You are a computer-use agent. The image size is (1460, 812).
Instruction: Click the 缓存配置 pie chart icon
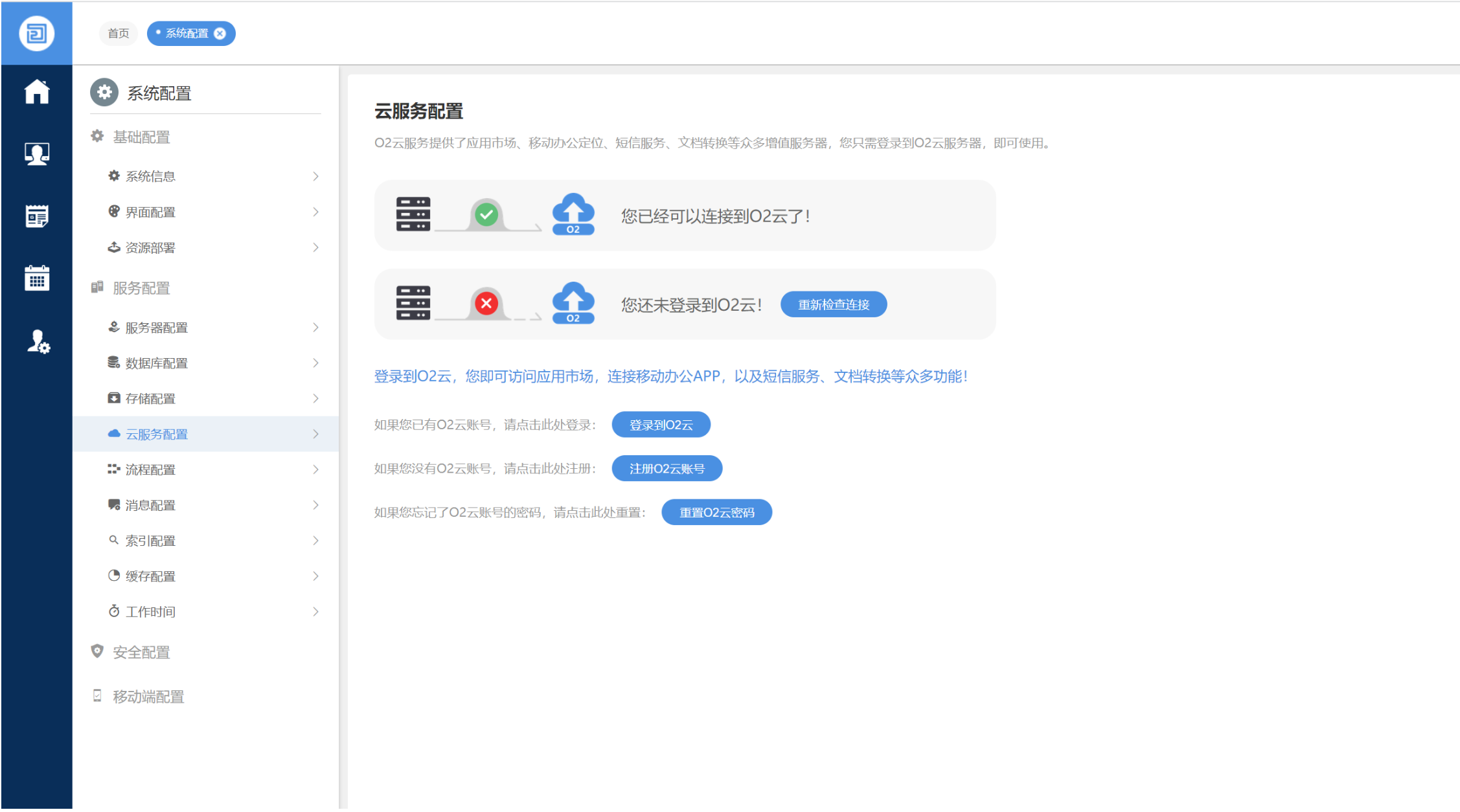(x=113, y=576)
